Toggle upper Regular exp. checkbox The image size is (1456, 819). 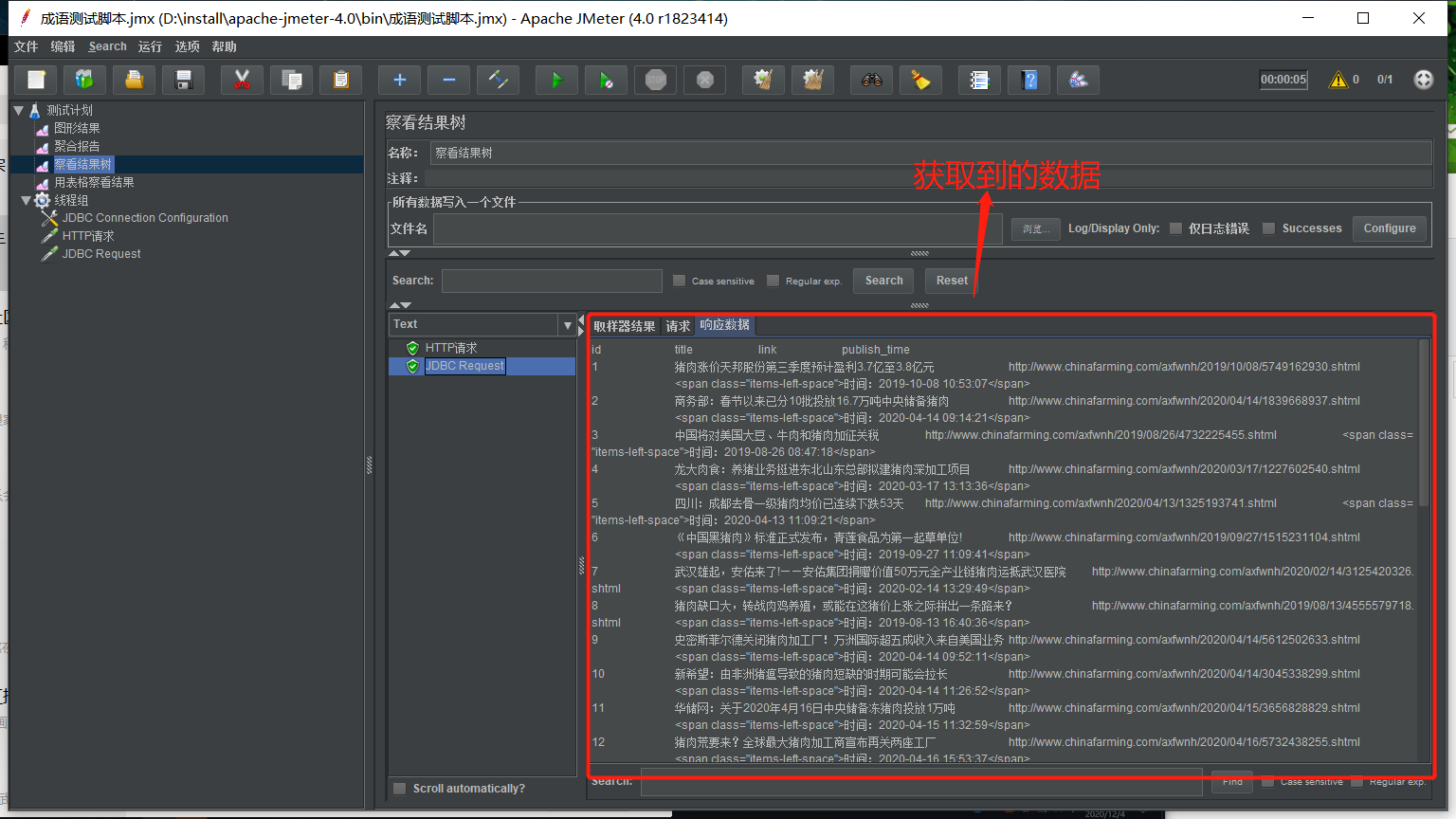pyautogui.click(x=773, y=281)
